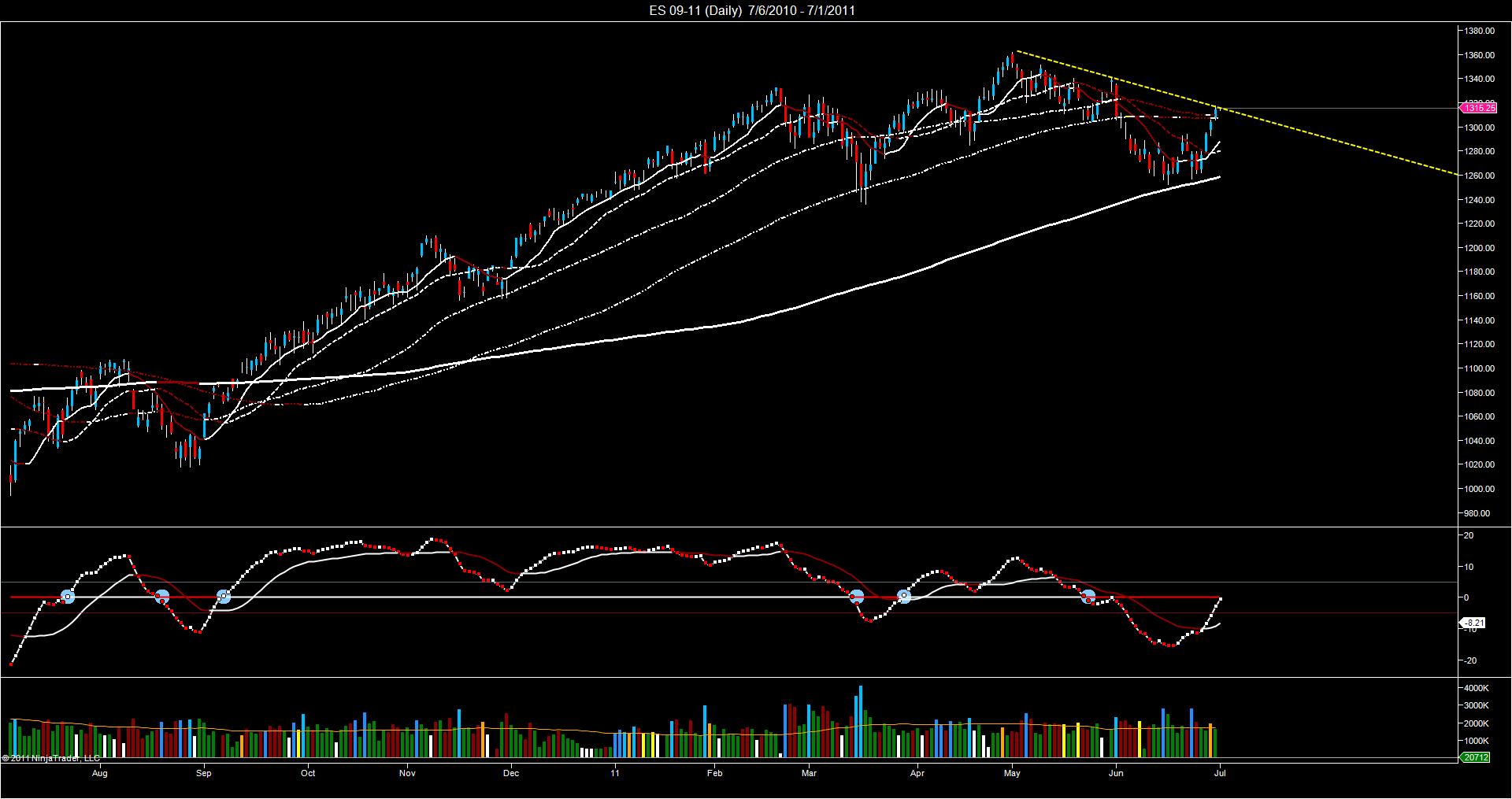Click the 1240.00 price axis label
Screen dimensions: 1512x799
coord(1478,200)
